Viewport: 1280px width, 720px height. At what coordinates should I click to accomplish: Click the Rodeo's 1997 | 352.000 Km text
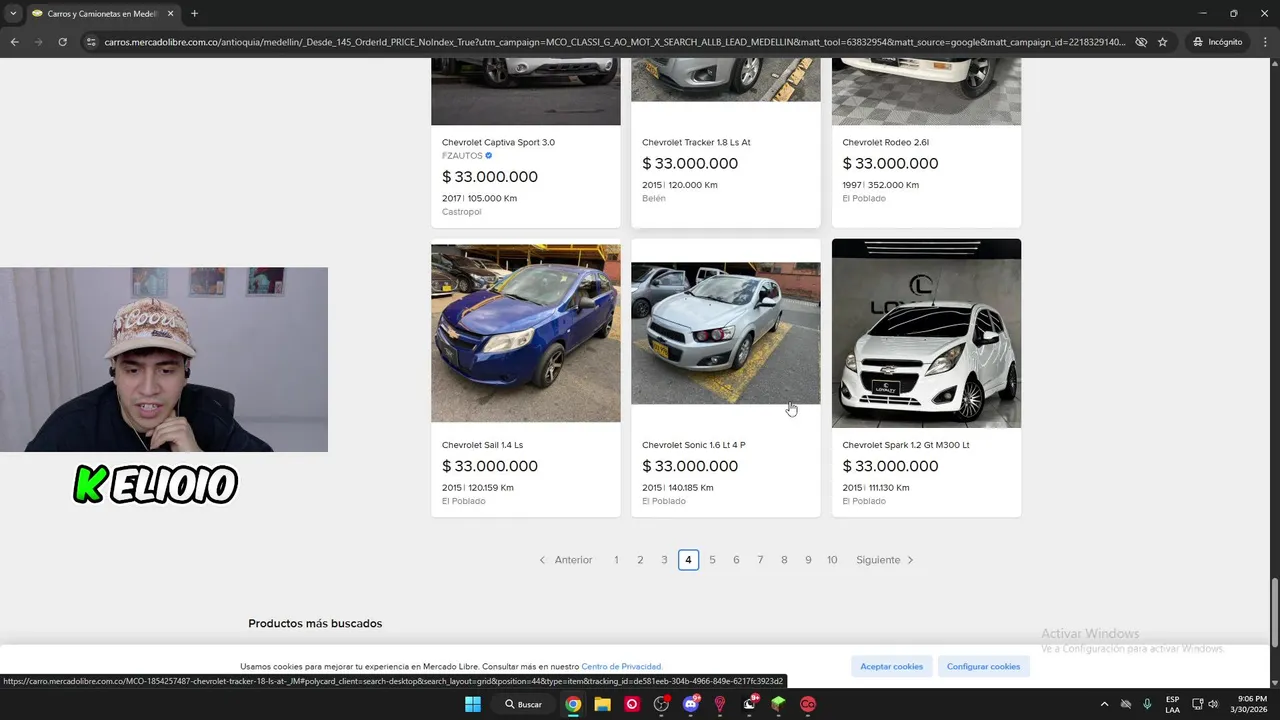(881, 185)
